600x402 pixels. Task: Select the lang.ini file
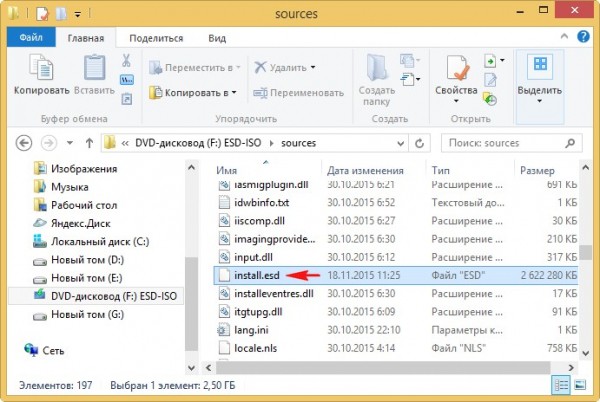(x=396, y=330)
